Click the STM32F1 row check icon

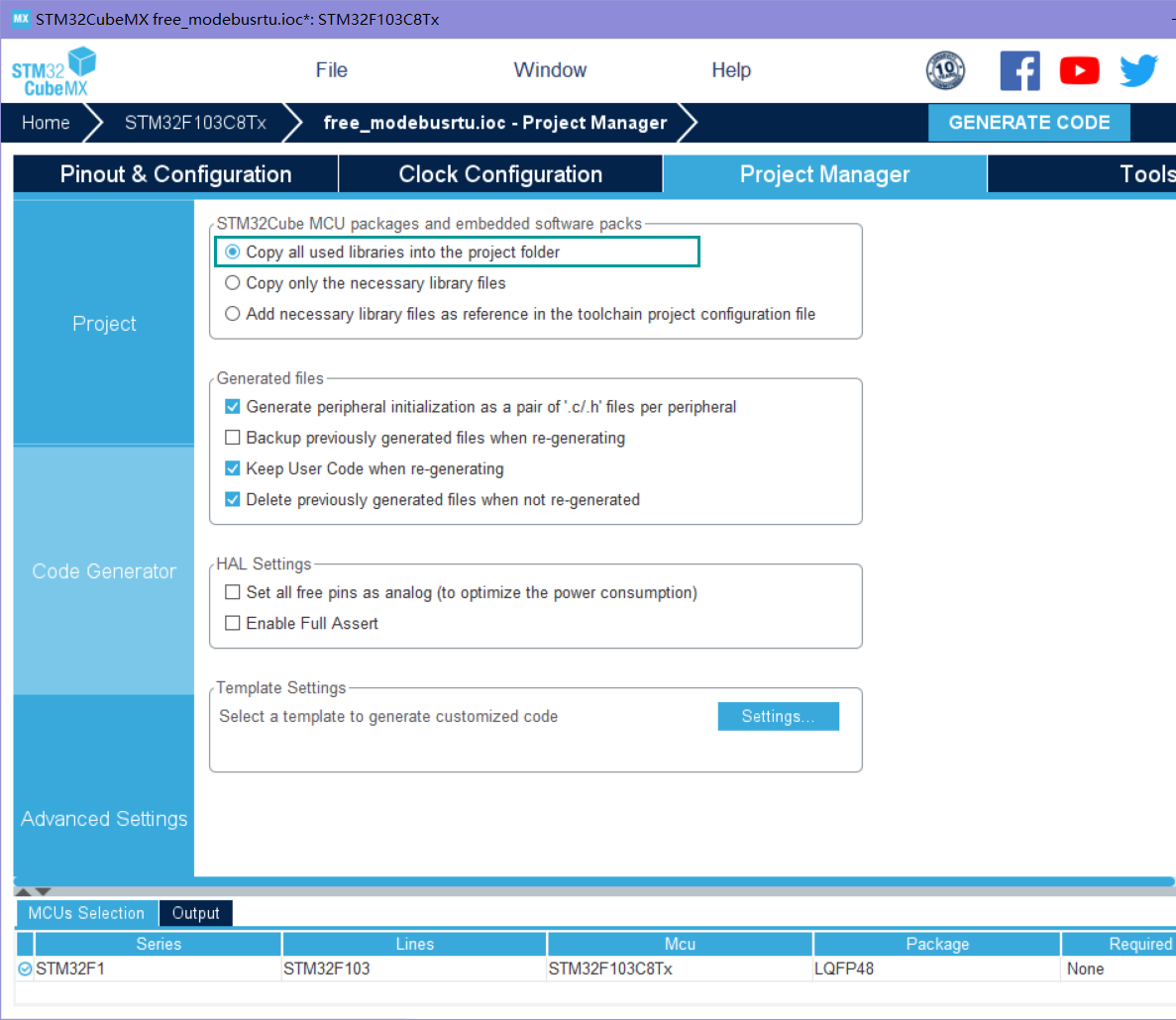[x=25, y=969]
